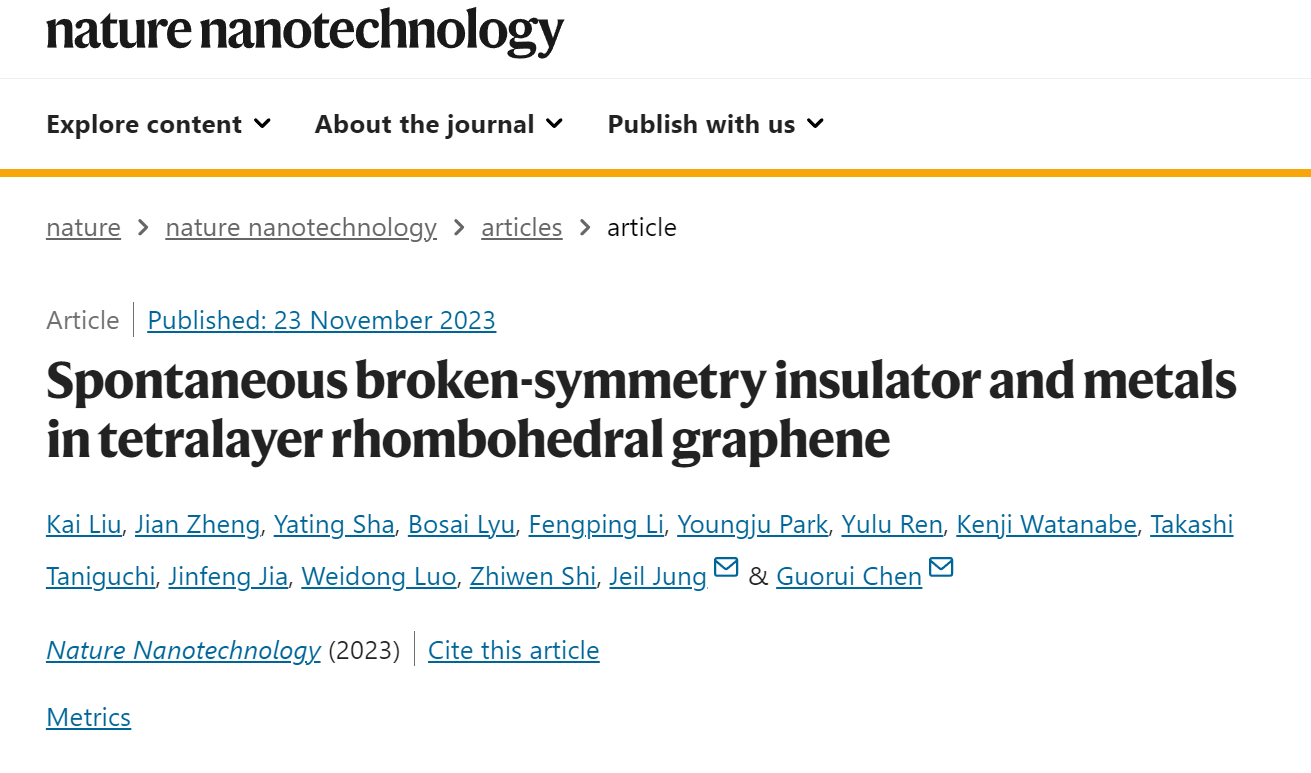
Task: Go to the nature breadcrumb link
Action: (83, 228)
